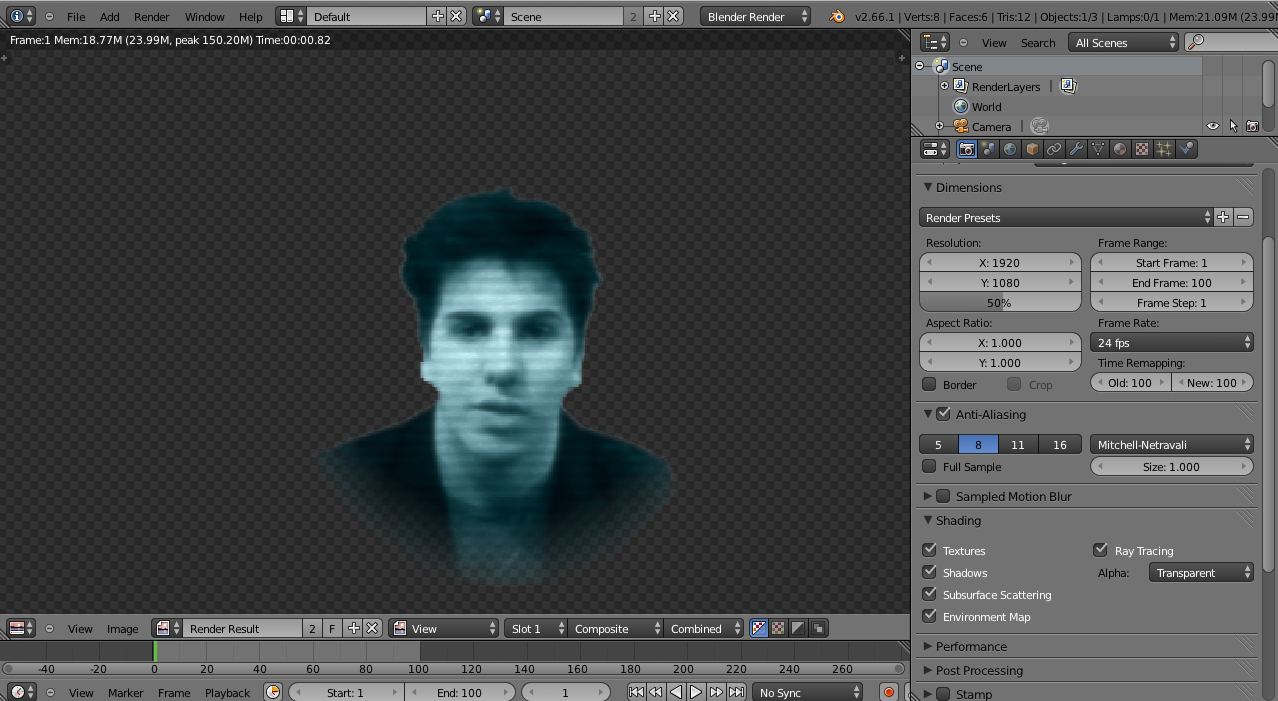1278x701 pixels.
Task: Open the Alpha Transparent dropdown
Action: point(1201,573)
